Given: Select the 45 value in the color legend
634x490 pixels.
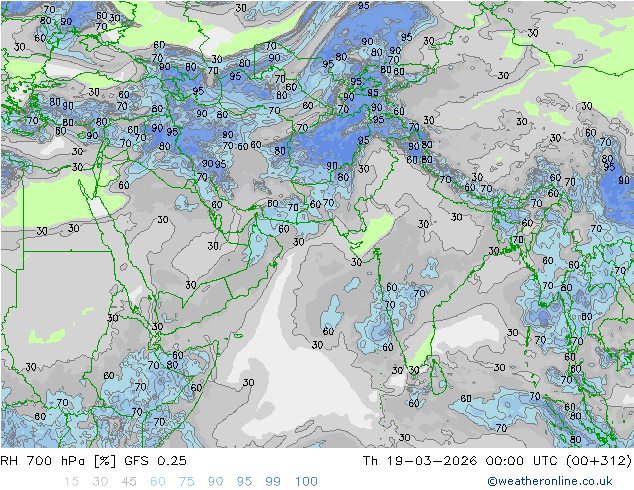Looking at the screenshot, I should [x=129, y=482].
